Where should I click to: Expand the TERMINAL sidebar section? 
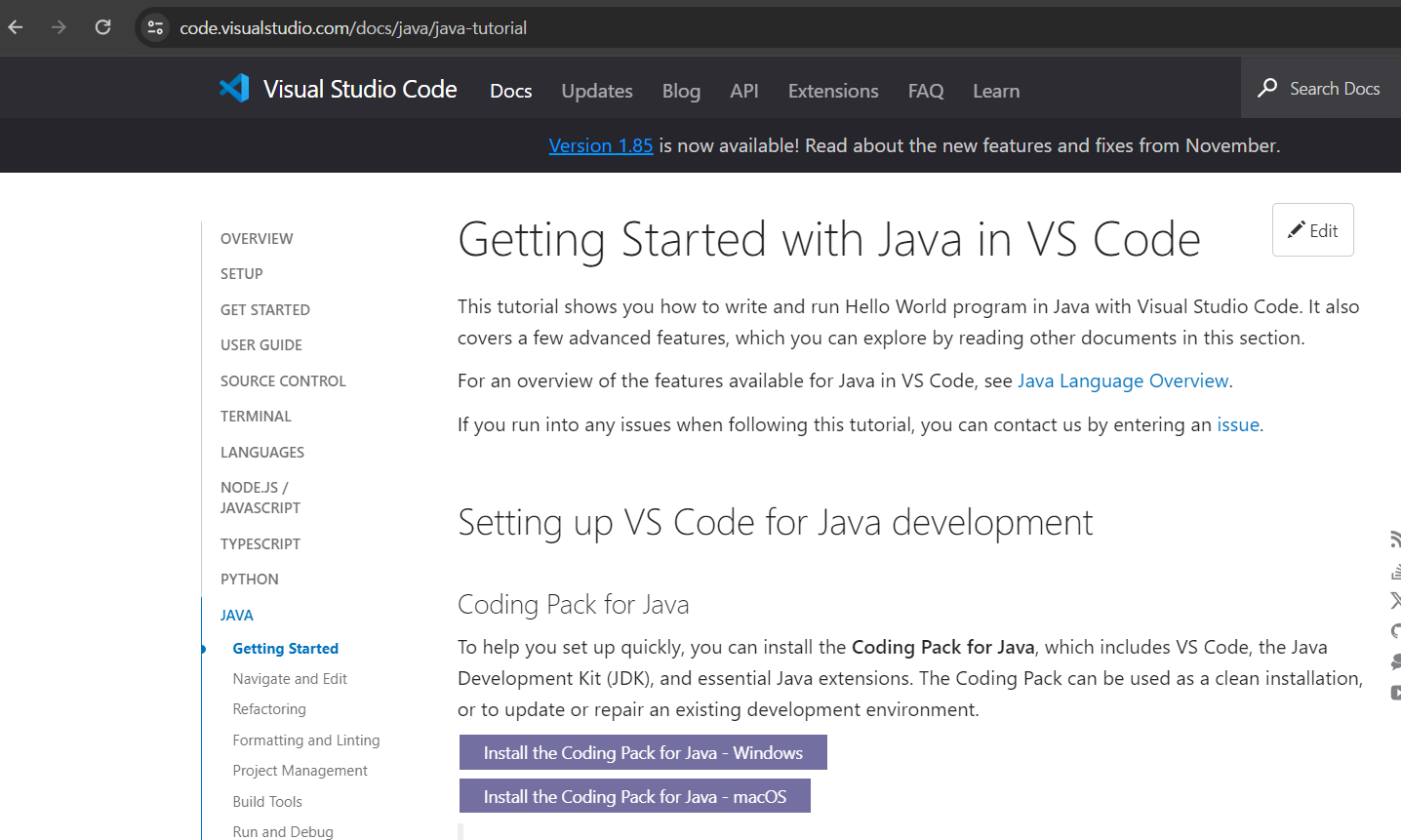(x=256, y=417)
